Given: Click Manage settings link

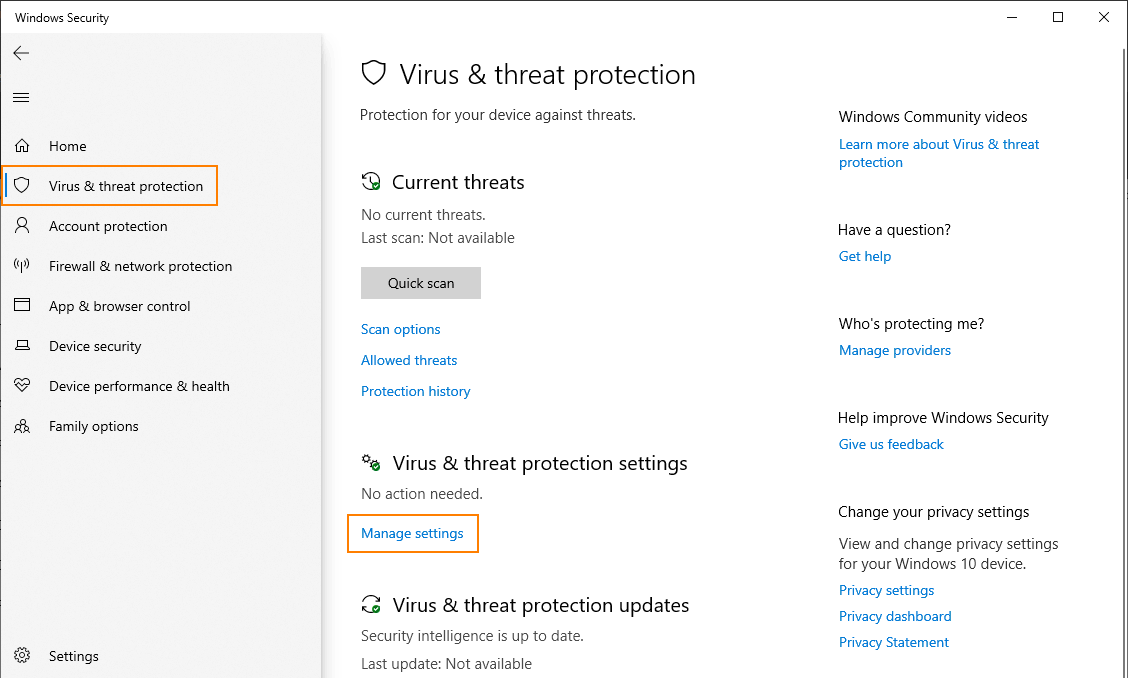Looking at the screenshot, I should tap(412, 533).
